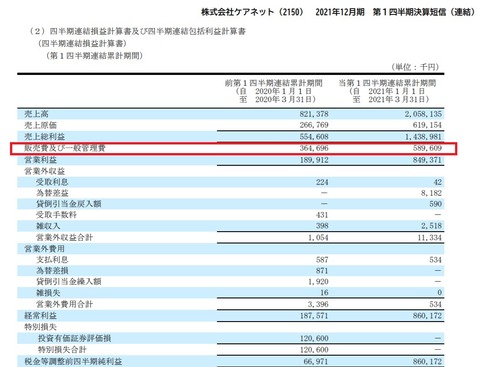Select the 為替差益 row label

point(52,193)
